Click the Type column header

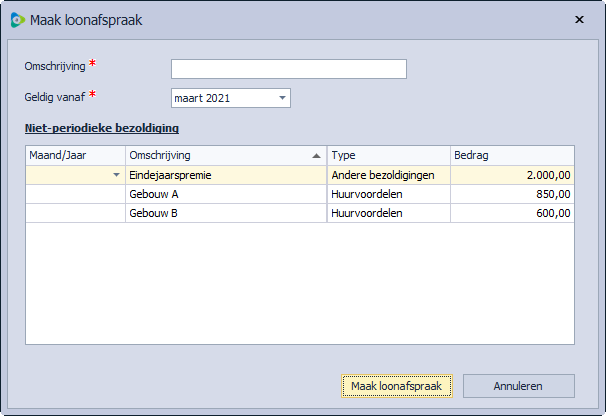(388, 155)
